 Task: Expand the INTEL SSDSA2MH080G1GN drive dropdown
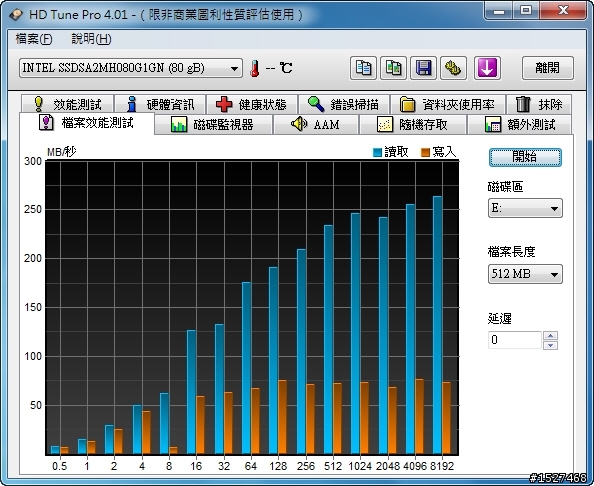pyautogui.click(x=131, y=68)
